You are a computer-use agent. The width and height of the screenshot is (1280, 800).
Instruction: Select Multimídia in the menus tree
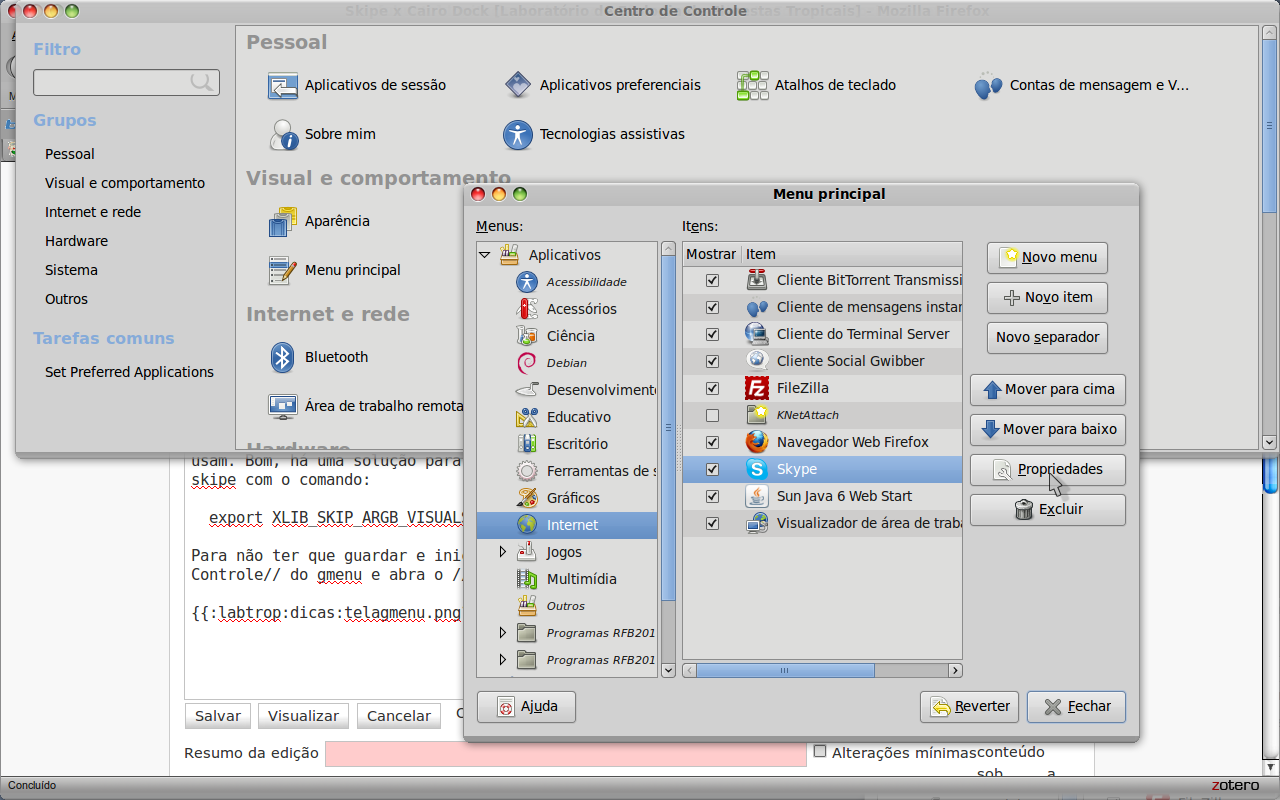(x=581, y=579)
